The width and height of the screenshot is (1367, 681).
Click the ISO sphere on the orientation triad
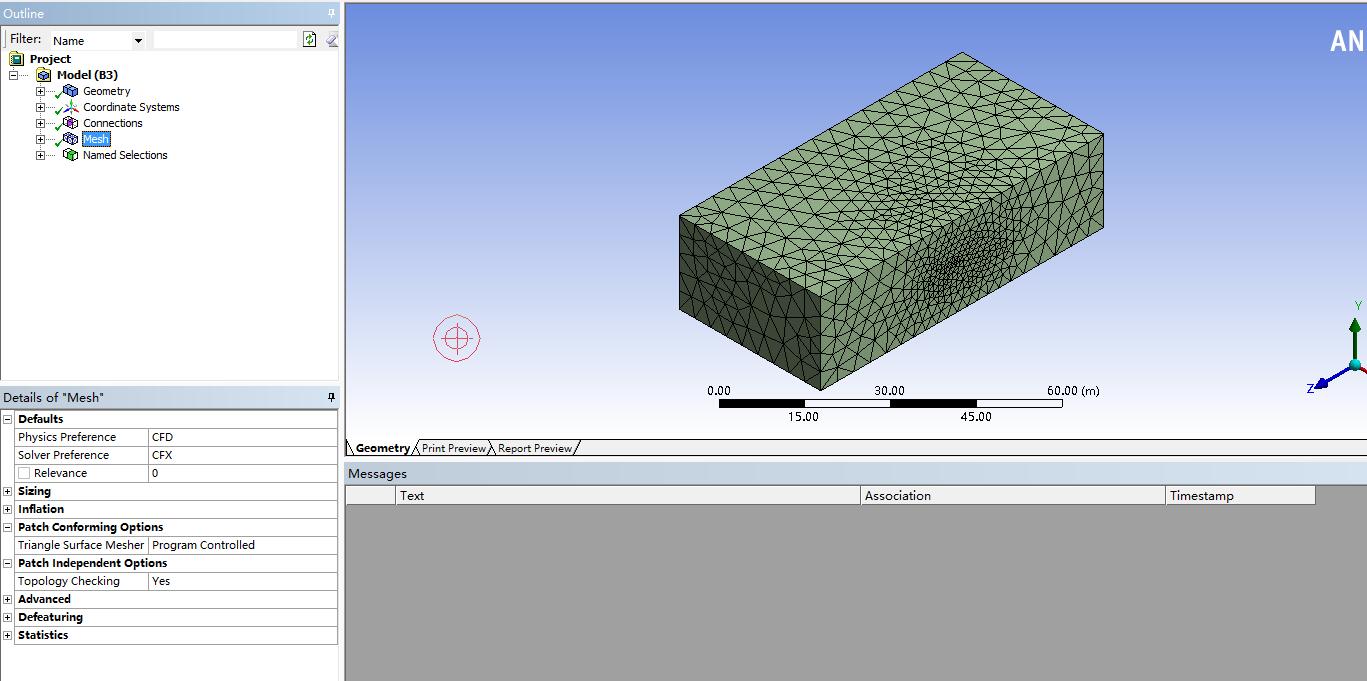(x=1356, y=365)
